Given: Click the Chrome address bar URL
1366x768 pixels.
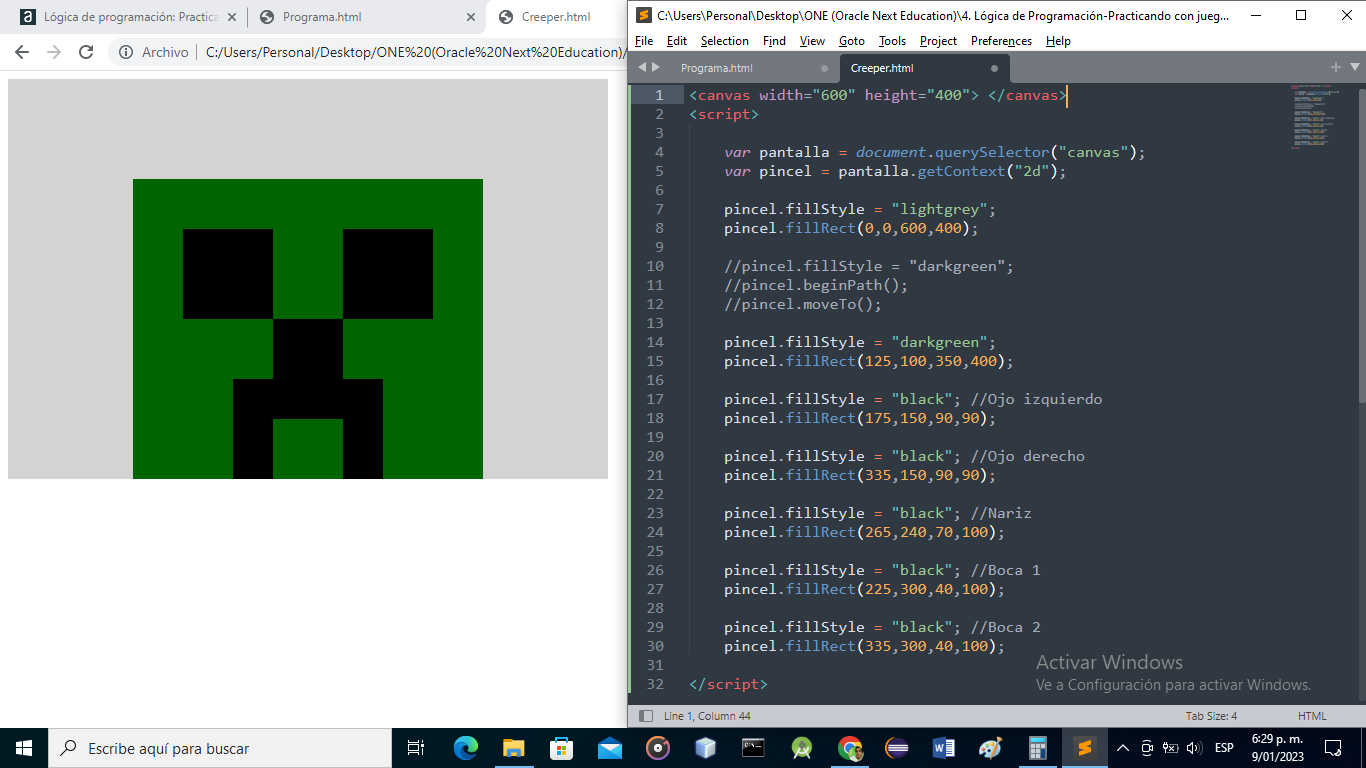Looking at the screenshot, I should pos(415,52).
